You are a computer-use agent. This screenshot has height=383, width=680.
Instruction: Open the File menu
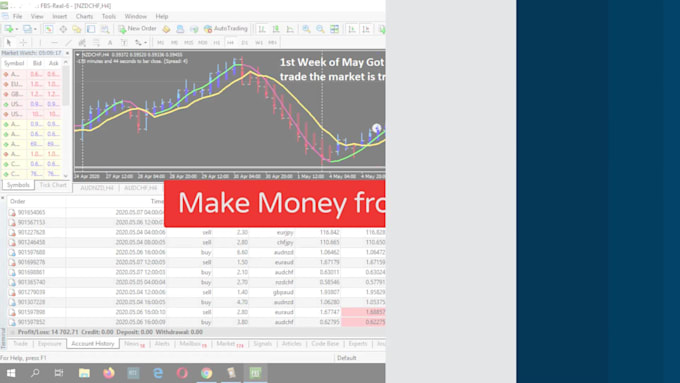click(17, 16)
